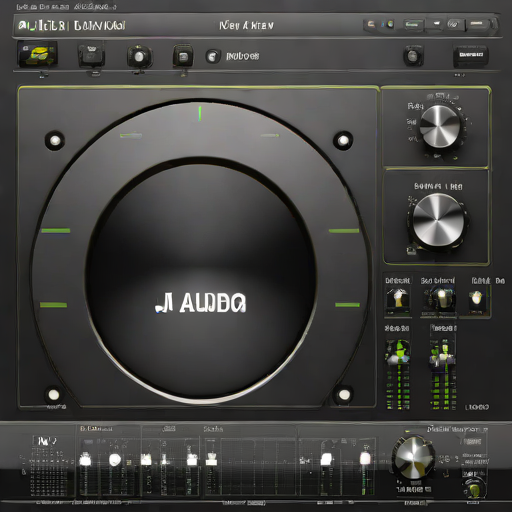Click the garbled text label beside the small round toolbar icon
The height and width of the screenshot is (512, 512).
click(x=243, y=56)
